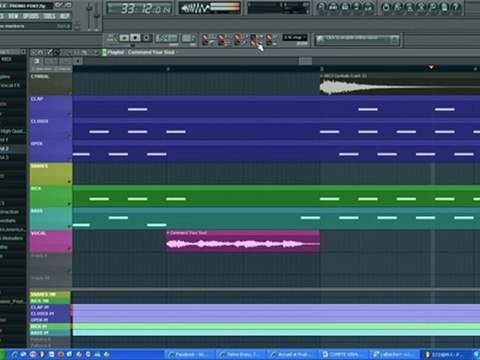Screen dimensions: 480x360
Task: Open the Tekno Expo taskbar window button
Action: 241,354
